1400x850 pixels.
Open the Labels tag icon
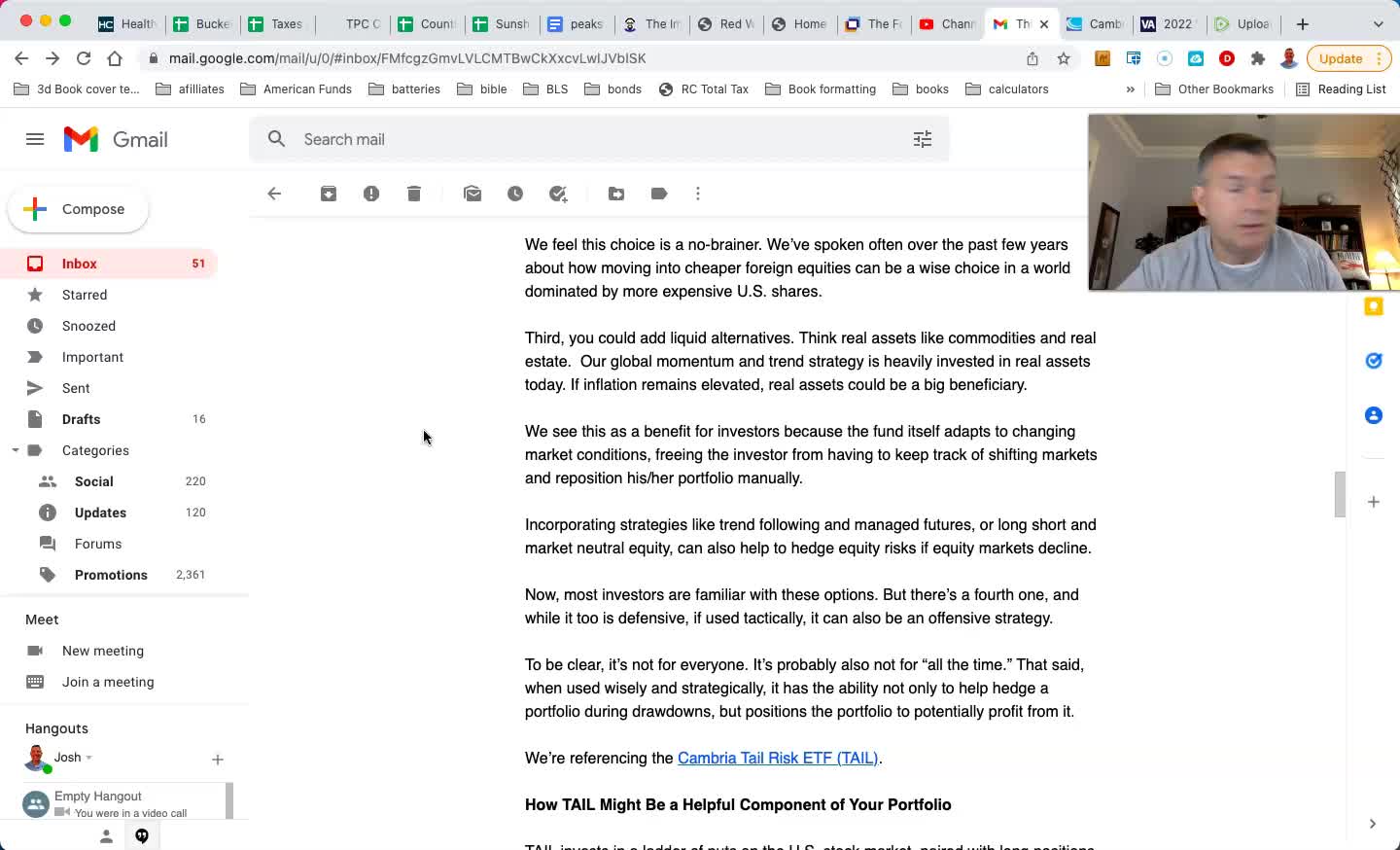tap(659, 194)
